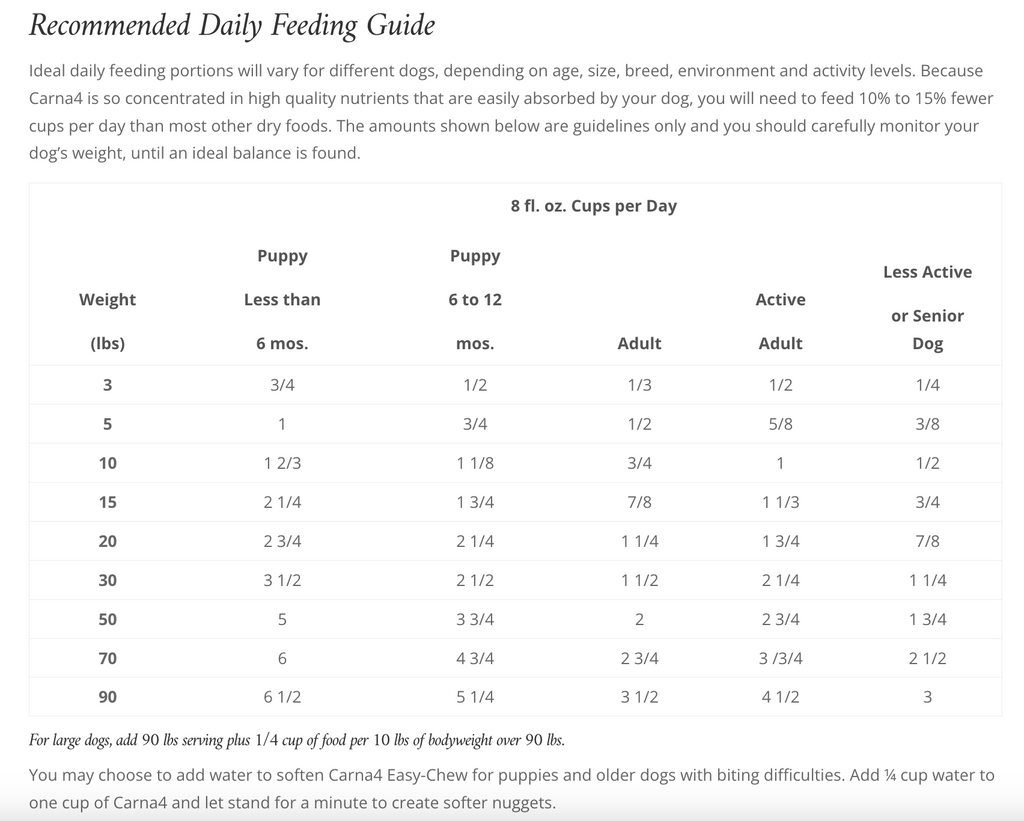Viewport: 1024px width, 821px height.
Task: Select the 3 lbs weight row label
Action: click(x=107, y=385)
